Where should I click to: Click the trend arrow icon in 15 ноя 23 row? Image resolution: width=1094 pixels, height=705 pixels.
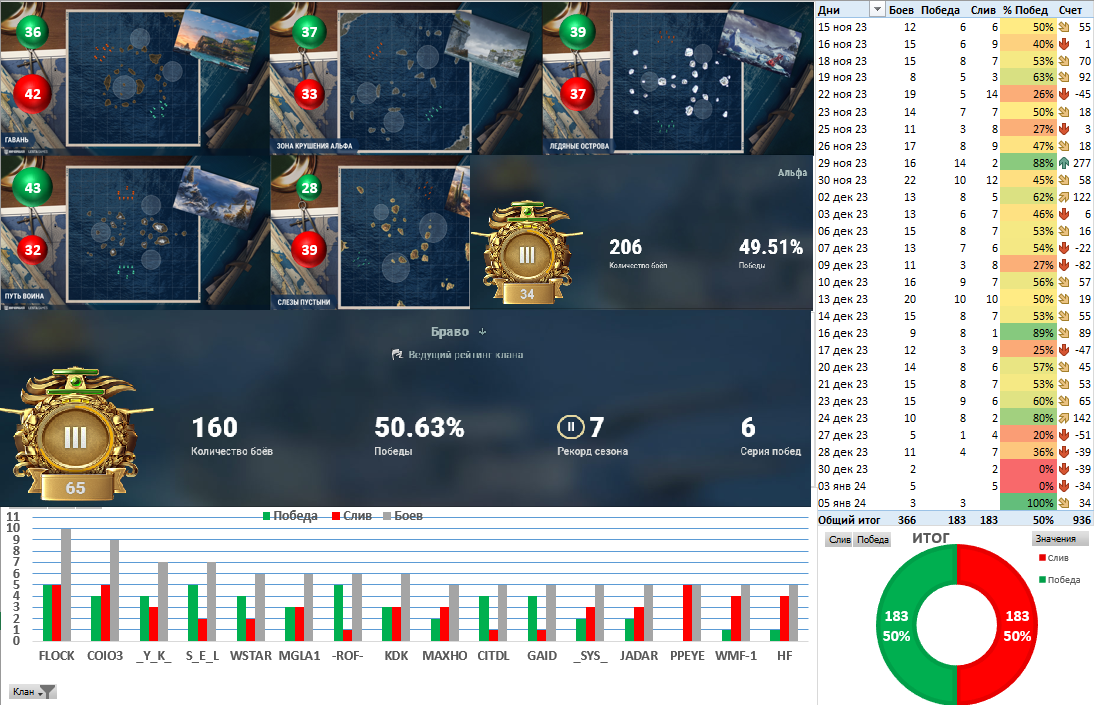coord(1064,27)
